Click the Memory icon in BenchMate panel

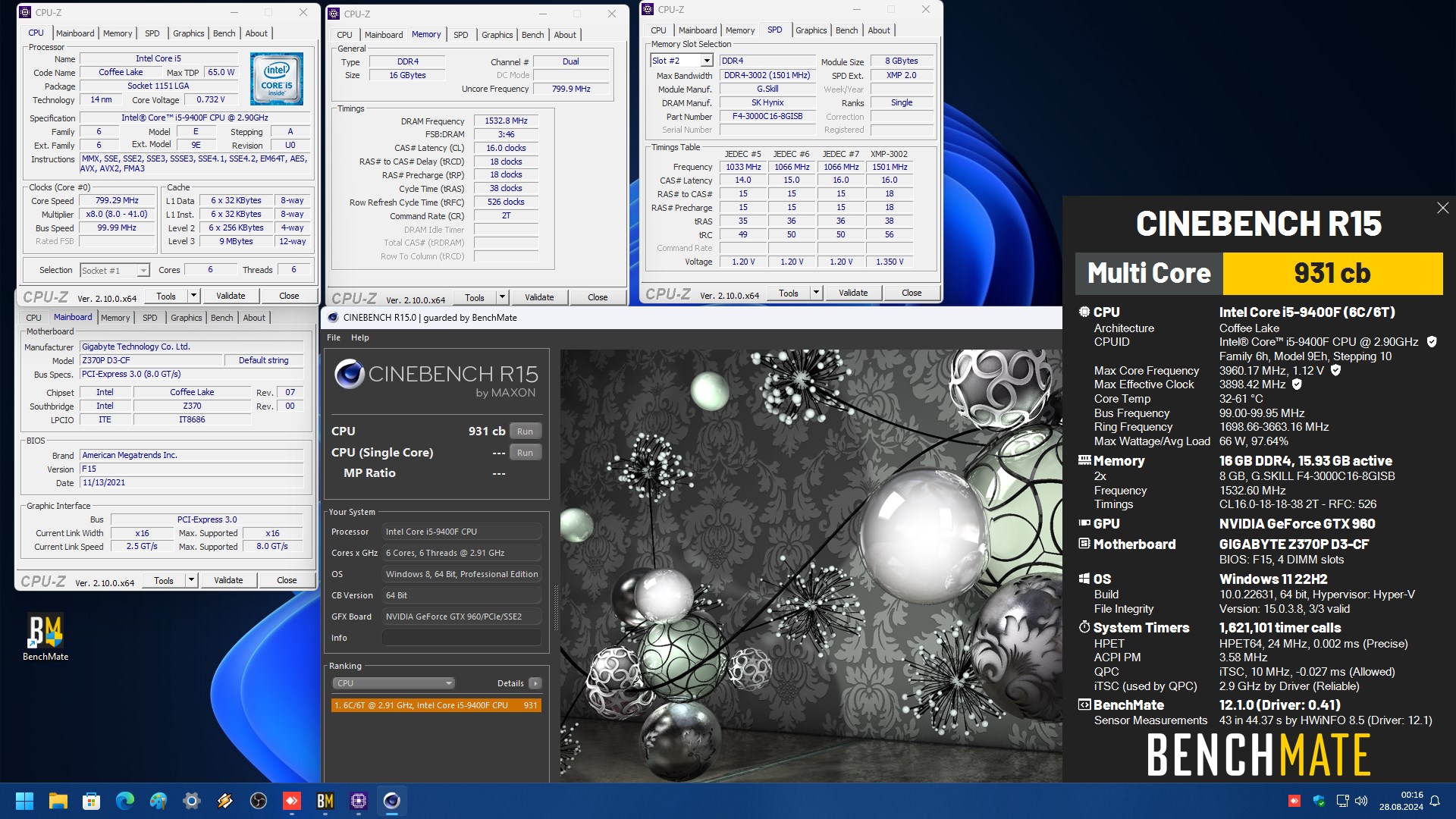coord(1084,460)
